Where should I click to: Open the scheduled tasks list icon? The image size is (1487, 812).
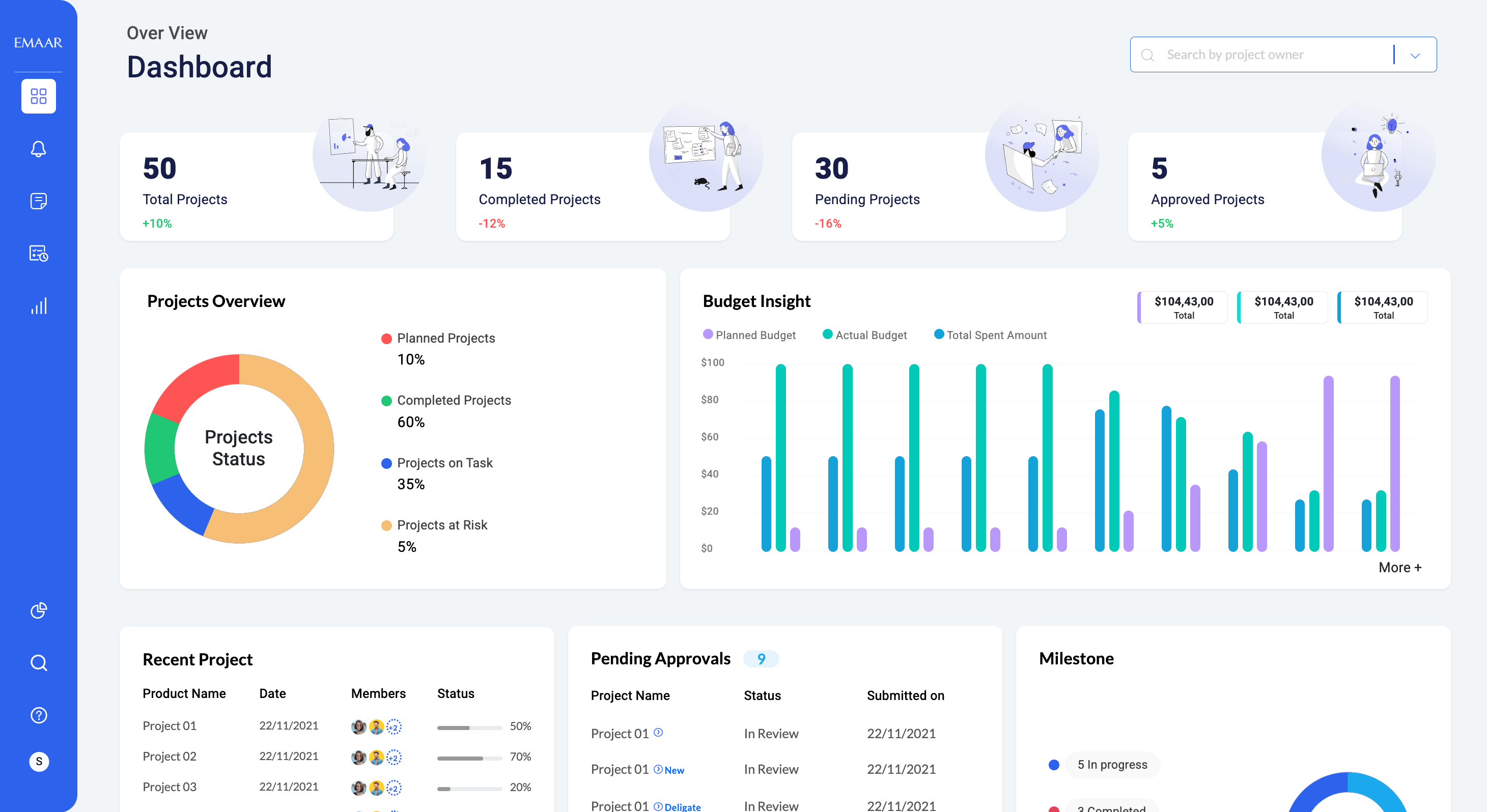click(x=39, y=253)
